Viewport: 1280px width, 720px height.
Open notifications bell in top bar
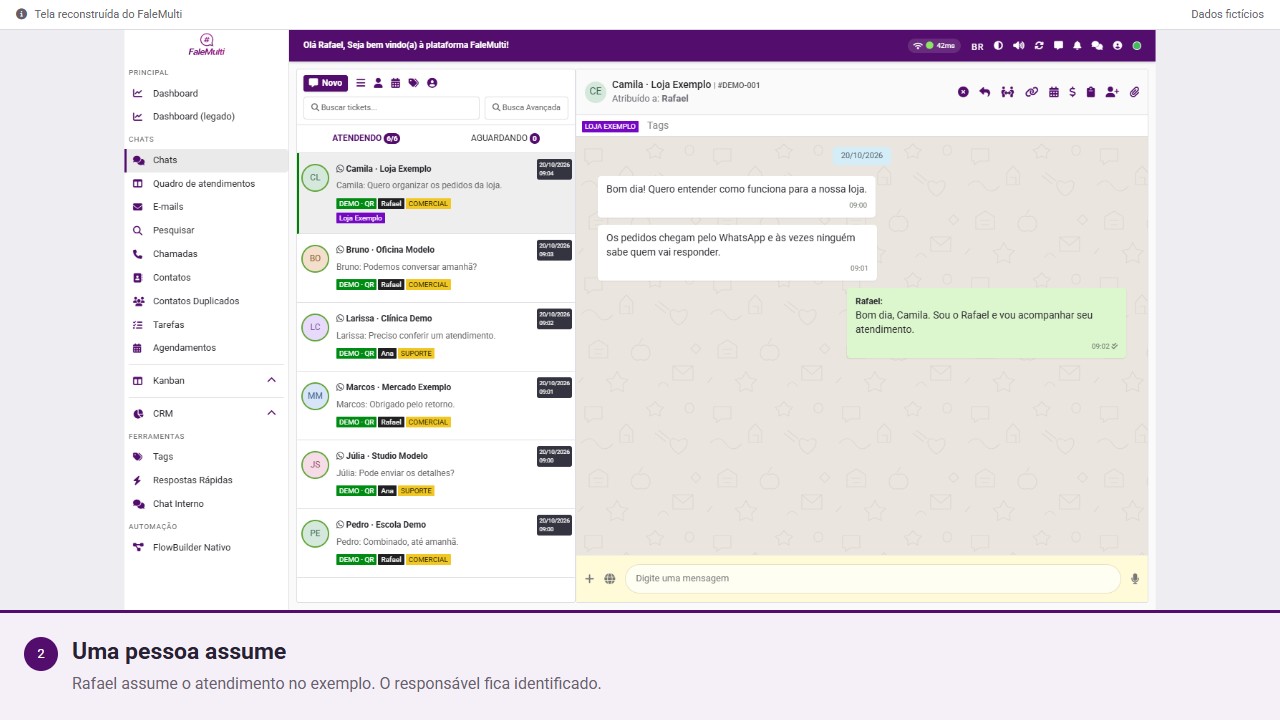(1077, 46)
